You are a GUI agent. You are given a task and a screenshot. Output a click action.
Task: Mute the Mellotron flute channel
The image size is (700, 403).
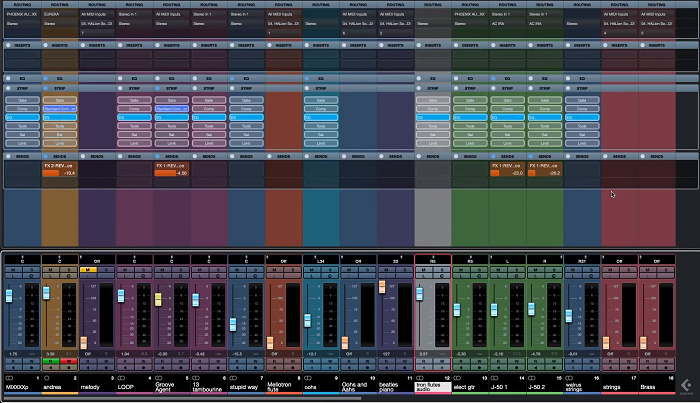pyautogui.click(x=275, y=270)
